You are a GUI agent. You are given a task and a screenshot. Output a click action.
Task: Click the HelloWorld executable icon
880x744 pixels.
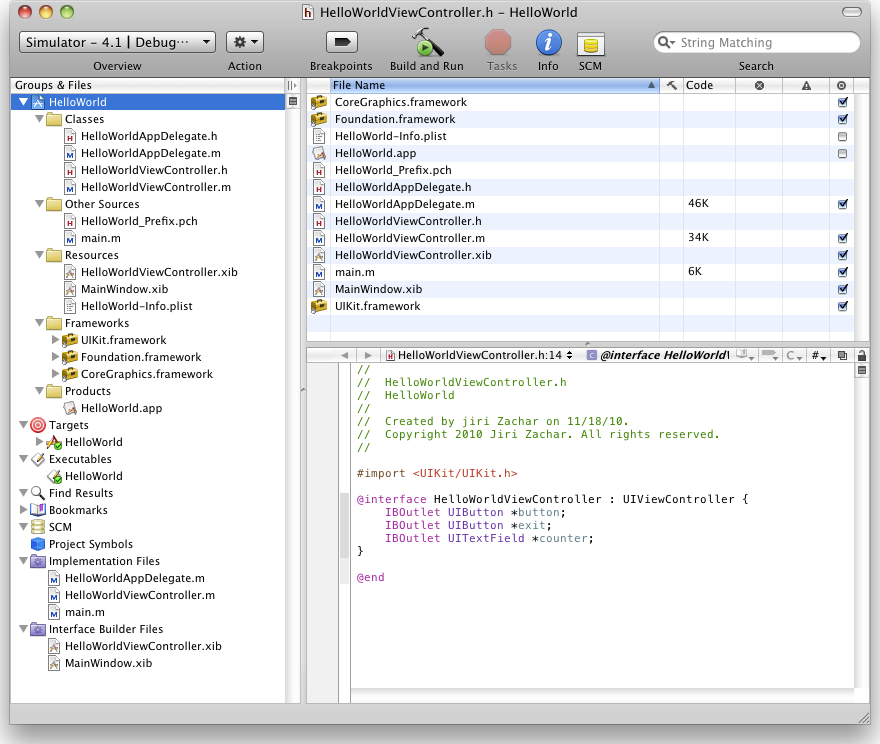[x=54, y=476]
